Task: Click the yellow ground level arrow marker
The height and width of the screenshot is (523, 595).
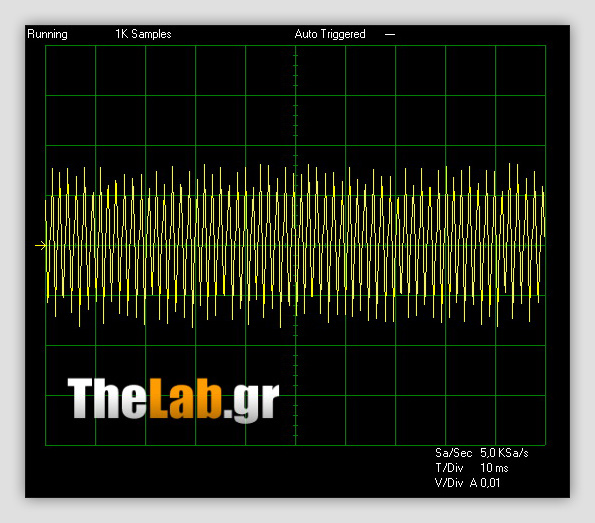Action: pyautogui.click(x=40, y=246)
